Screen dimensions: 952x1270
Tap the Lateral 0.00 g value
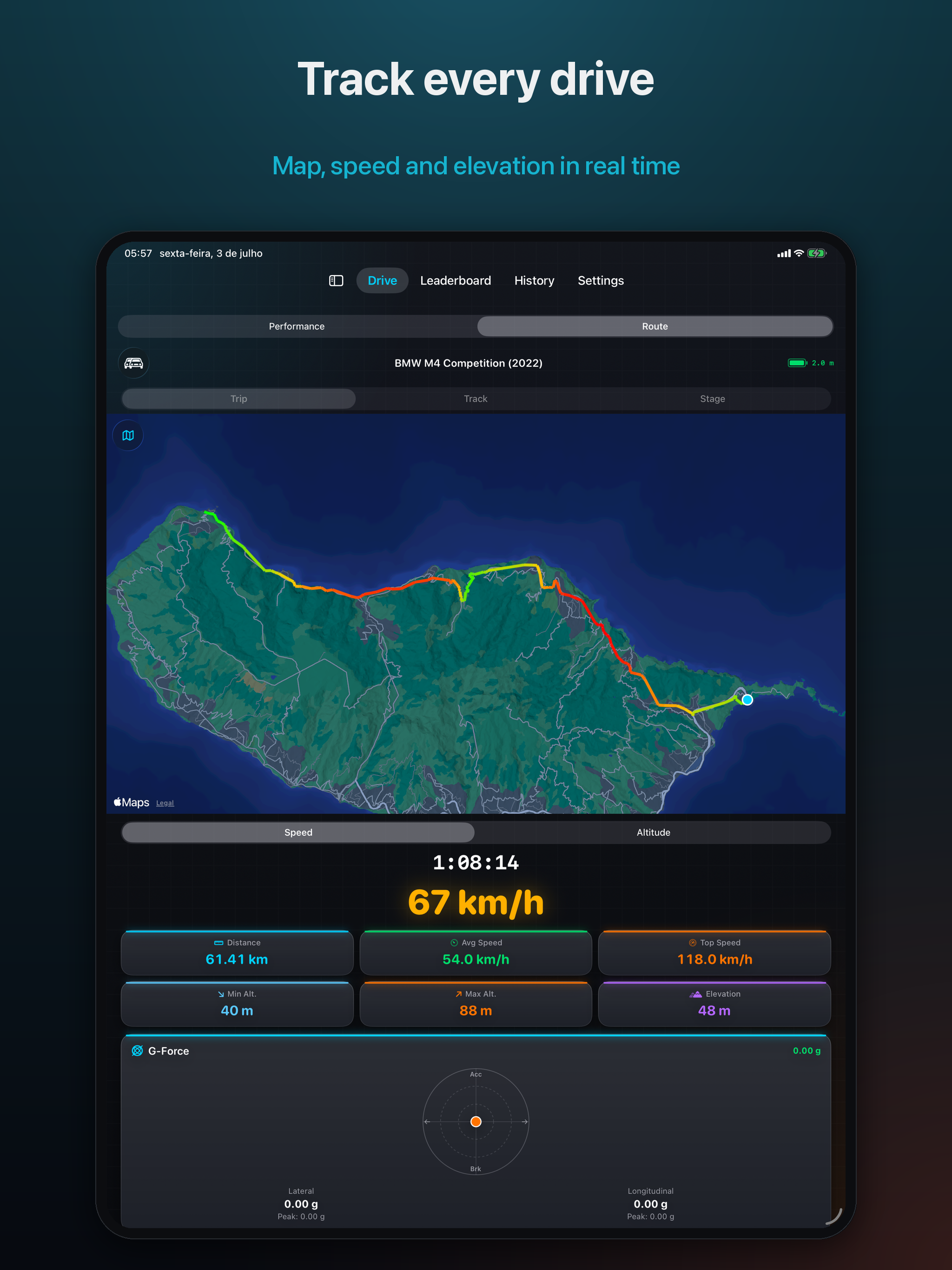301,1204
